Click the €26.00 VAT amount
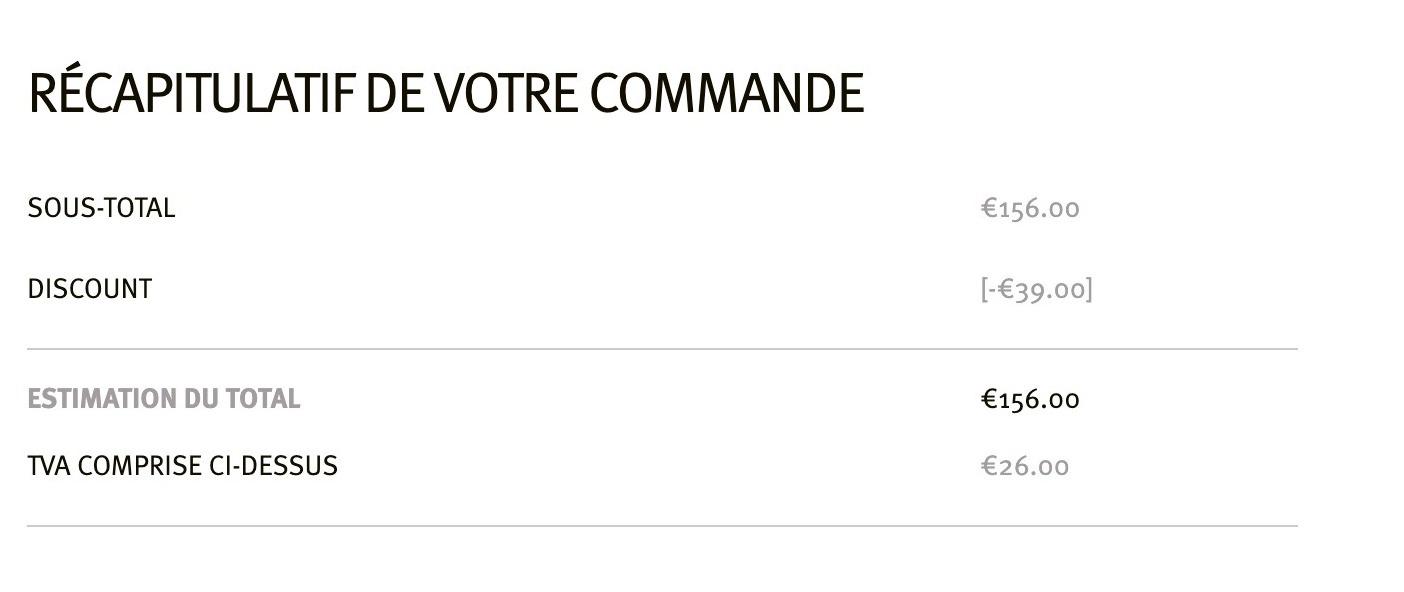This screenshot has height=592, width=1404. coord(1025,466)
